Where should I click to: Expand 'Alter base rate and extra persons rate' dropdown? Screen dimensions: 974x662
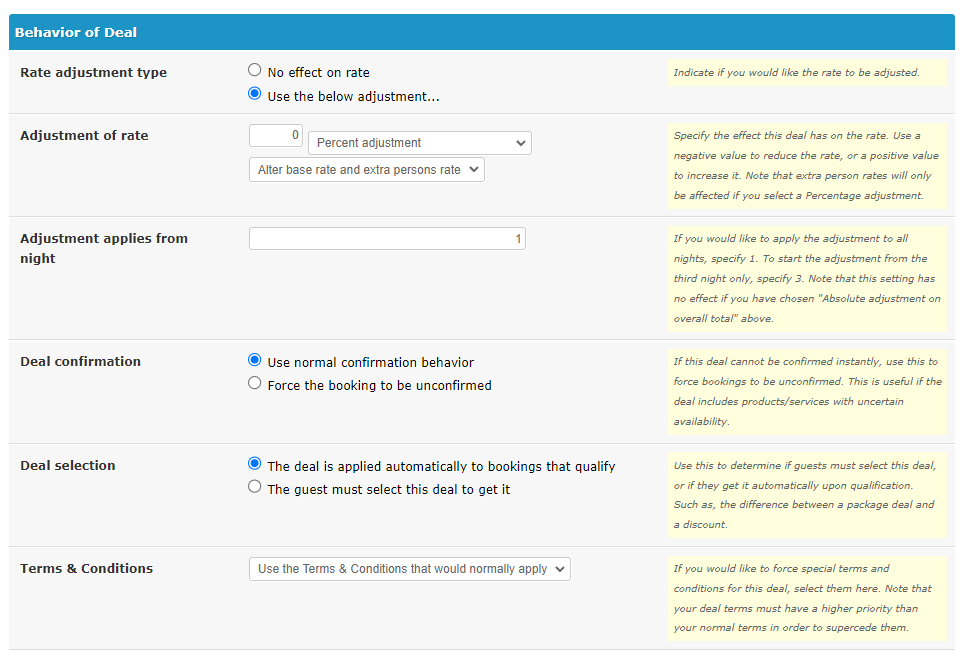(366, 170)
